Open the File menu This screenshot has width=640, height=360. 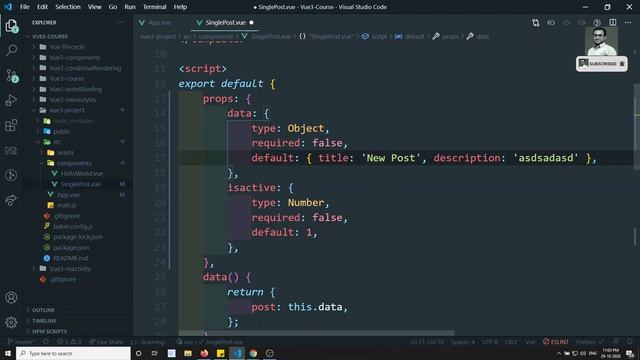point(25,7)
